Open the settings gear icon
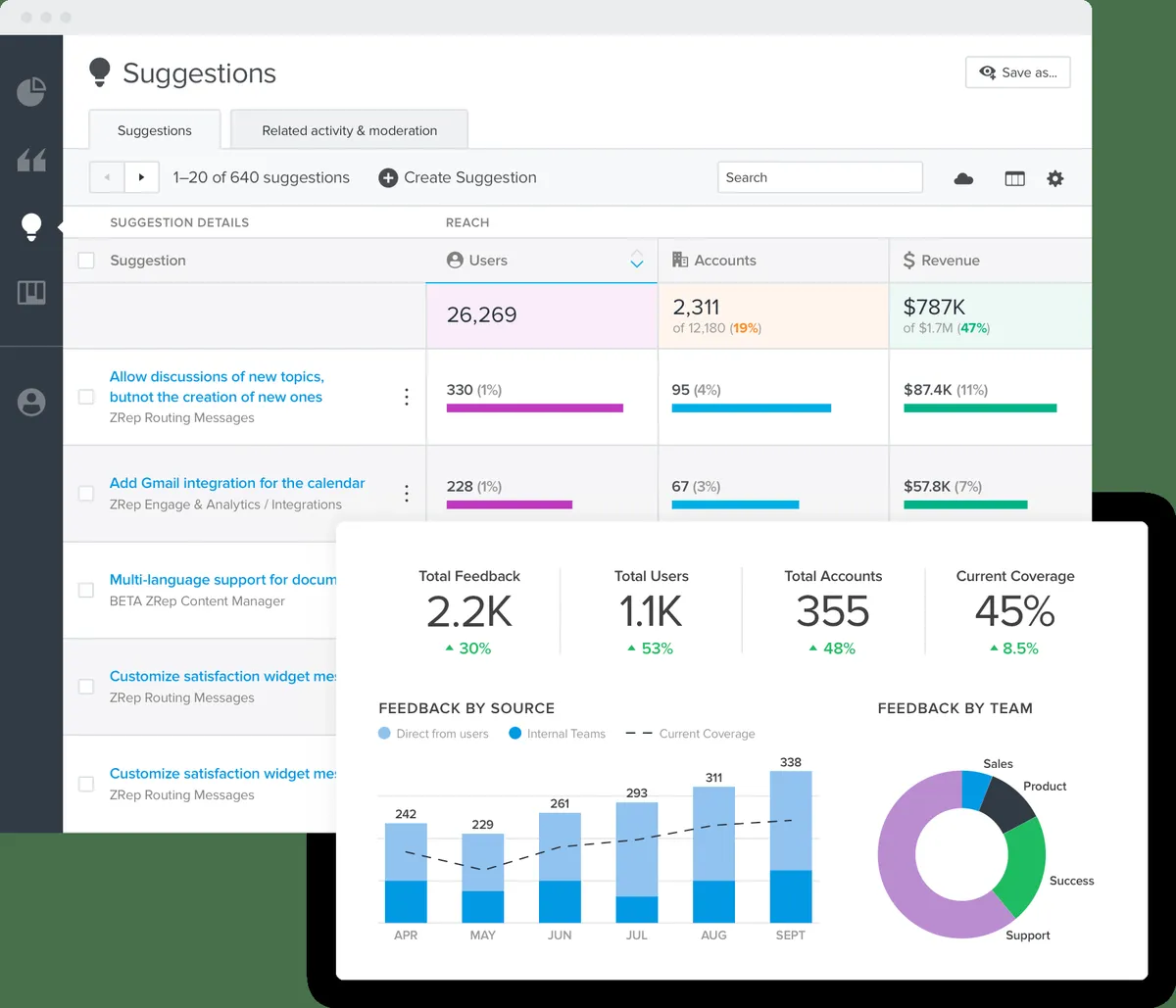This screenshot has height=1008, width=1176. point(1054,178)
